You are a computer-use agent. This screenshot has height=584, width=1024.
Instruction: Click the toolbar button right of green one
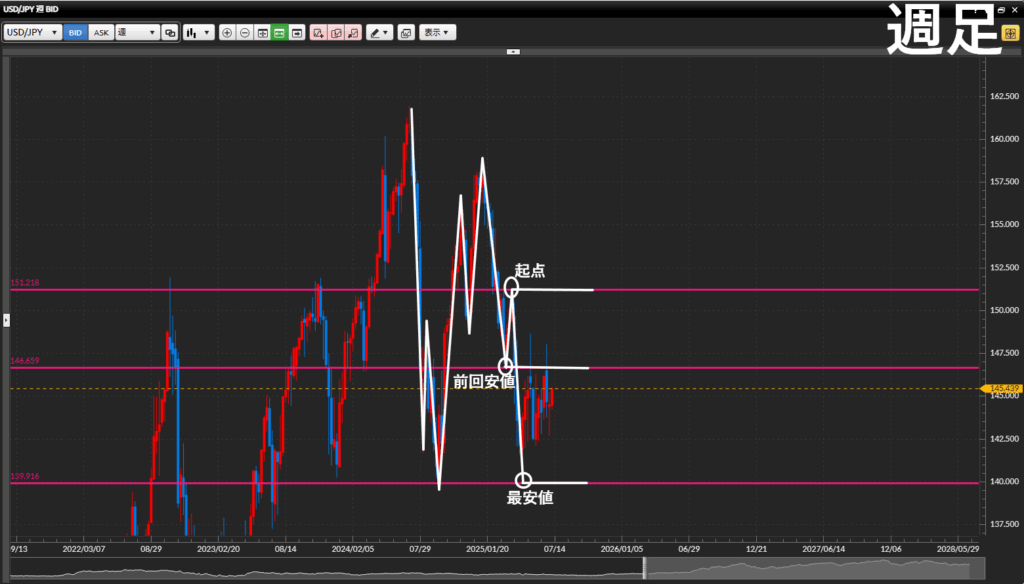coord(297,33)
